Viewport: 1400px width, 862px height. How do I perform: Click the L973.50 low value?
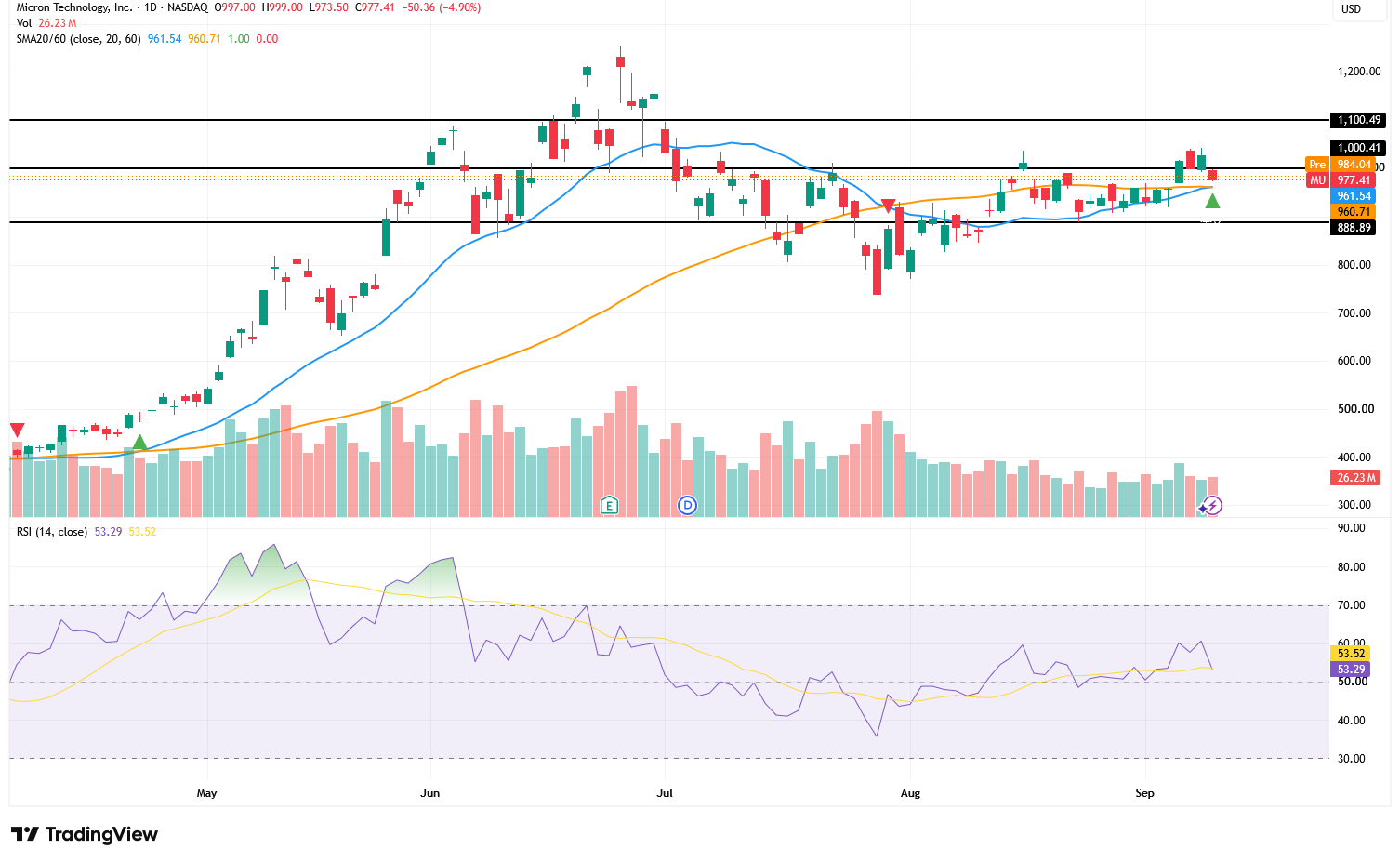(331, 7)
